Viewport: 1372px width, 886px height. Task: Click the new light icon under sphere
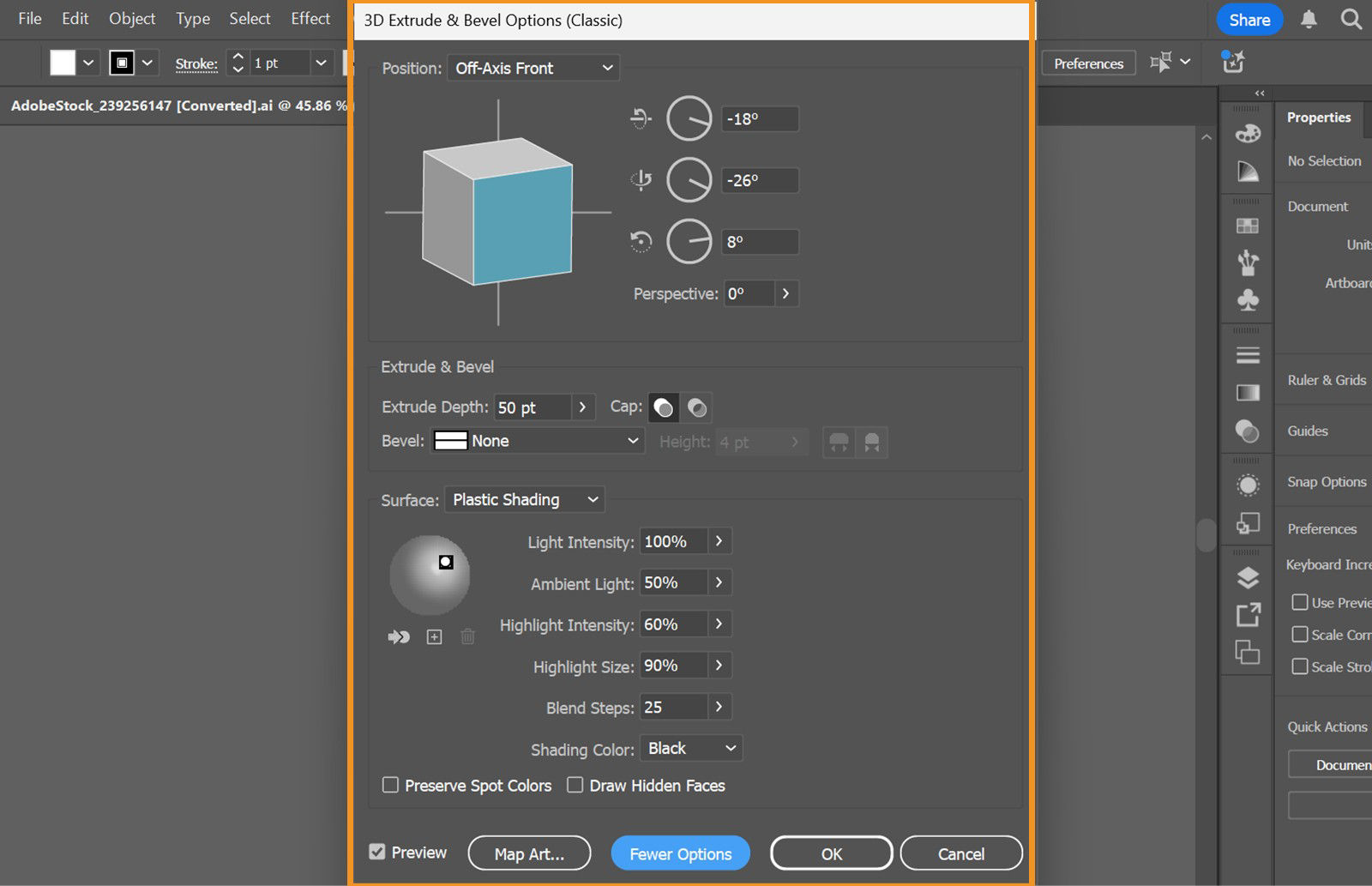click(x=434, y=636)
